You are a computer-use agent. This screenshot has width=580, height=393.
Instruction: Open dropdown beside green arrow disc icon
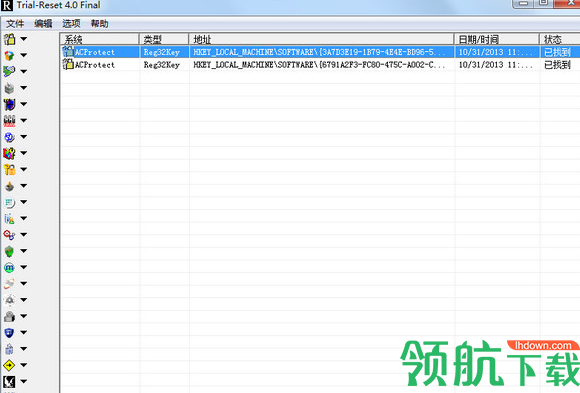pos(23,71)
